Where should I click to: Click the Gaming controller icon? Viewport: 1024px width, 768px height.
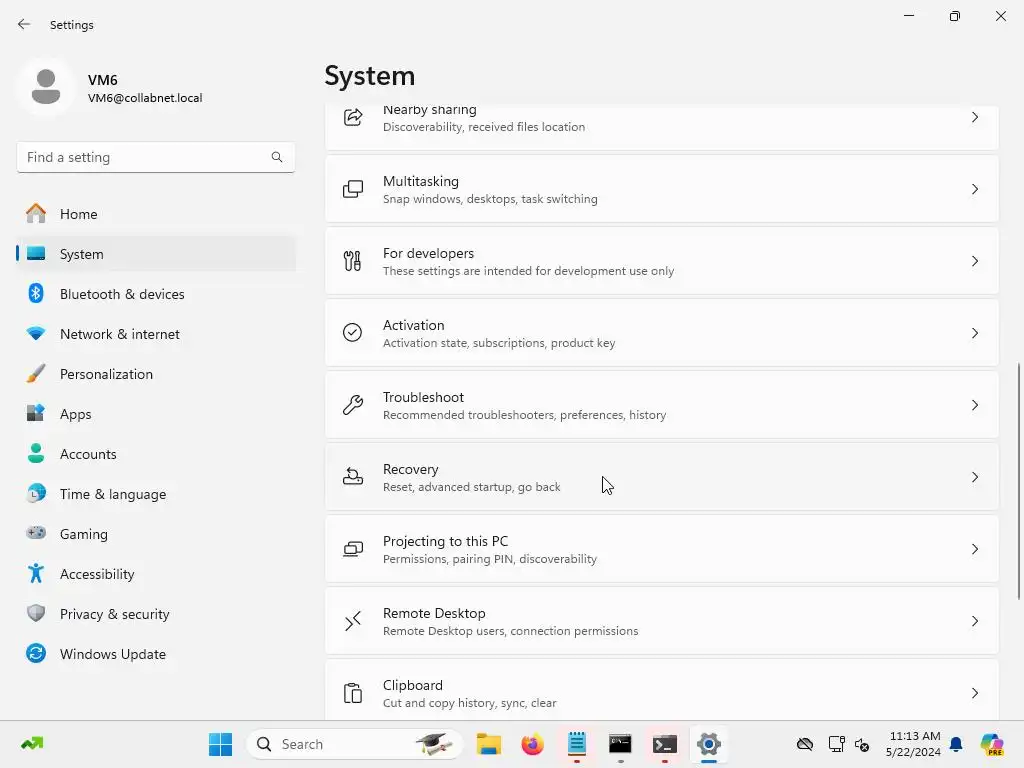point(36,534)
